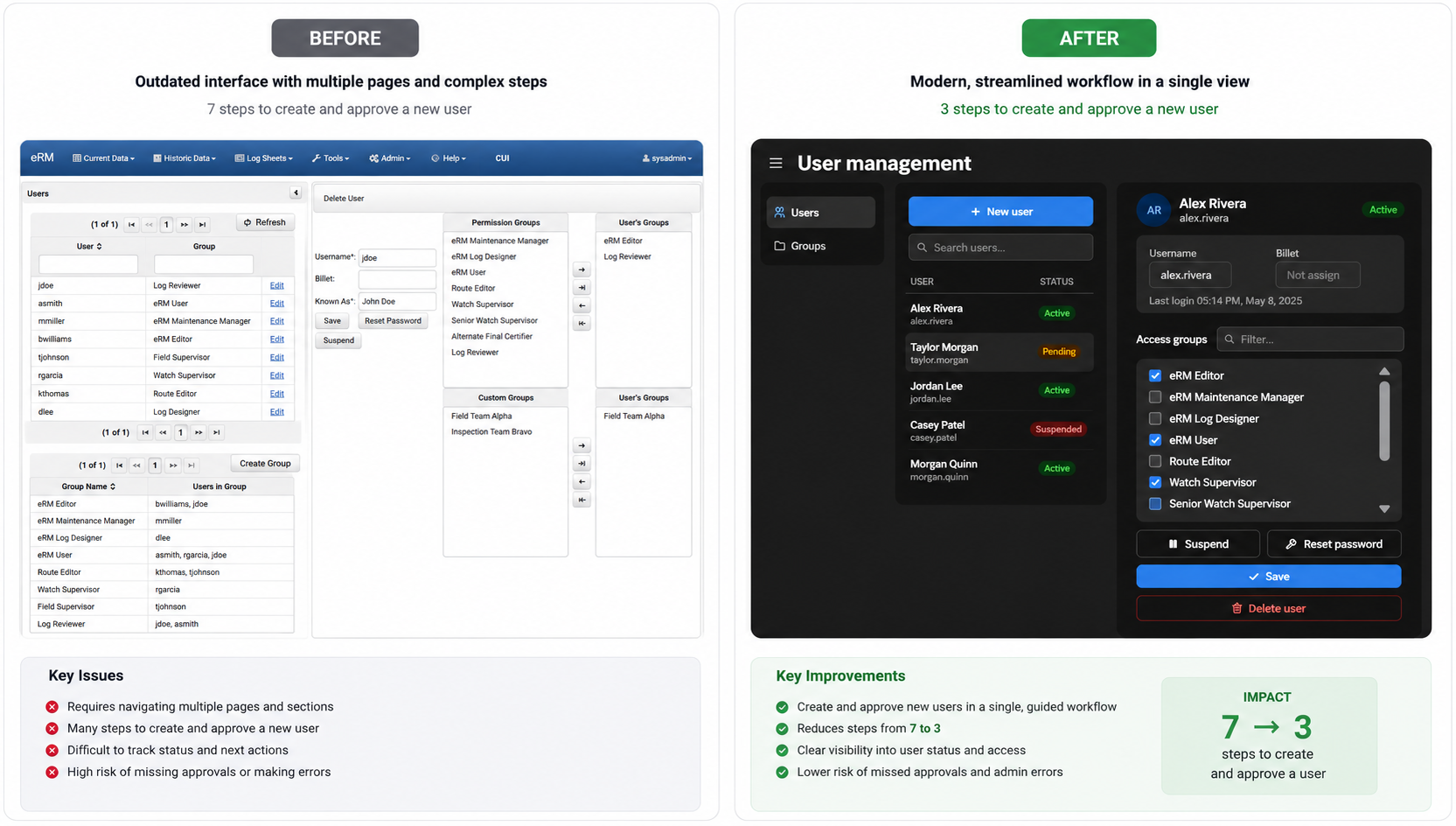Click the move-all-left arrow for Custom Groups
Image resolution: width=1456 pixels, height=826 pixels.
point(582,500)
